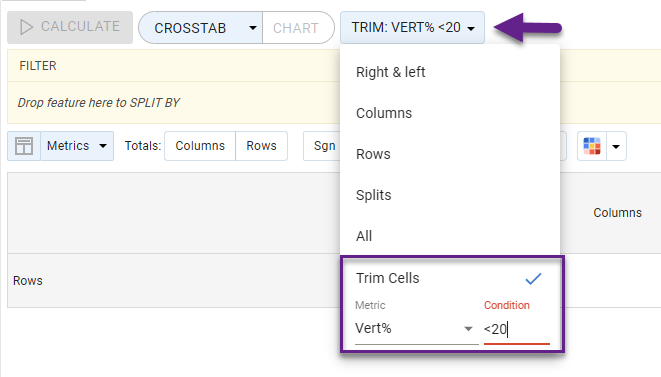
Task: Open the arrow next to heatmap icon
Action: click(616, 146)
